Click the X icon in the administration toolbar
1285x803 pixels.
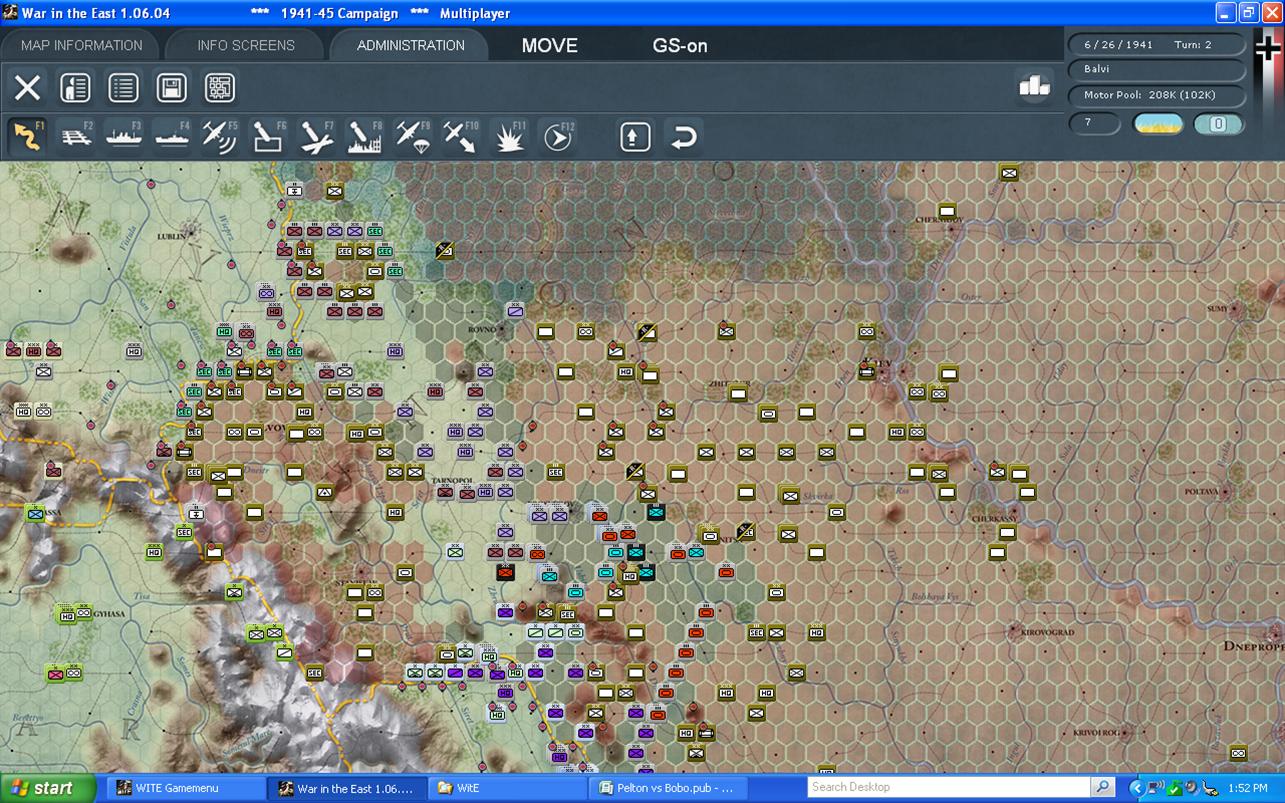[x=28, y=87]
